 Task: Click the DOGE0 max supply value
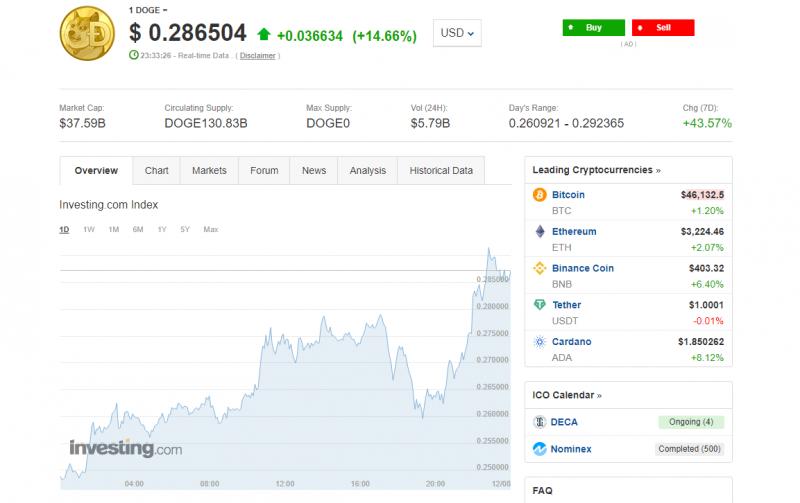tap(328, 123)
